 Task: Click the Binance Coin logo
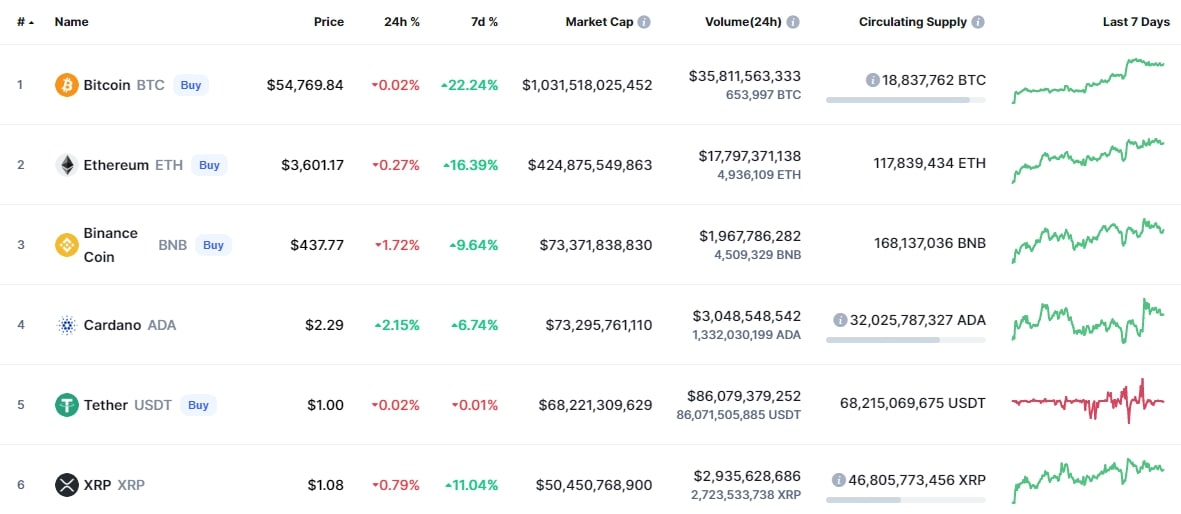pyautogui.click(x=67, y=245)
